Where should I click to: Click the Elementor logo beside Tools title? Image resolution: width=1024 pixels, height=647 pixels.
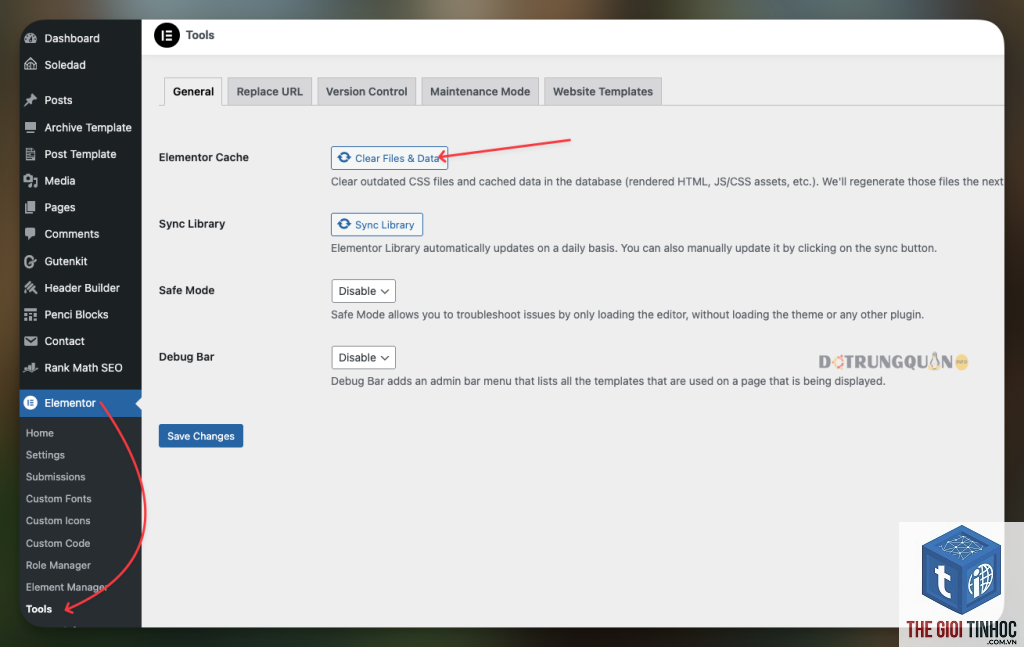(x=167, y=35)
